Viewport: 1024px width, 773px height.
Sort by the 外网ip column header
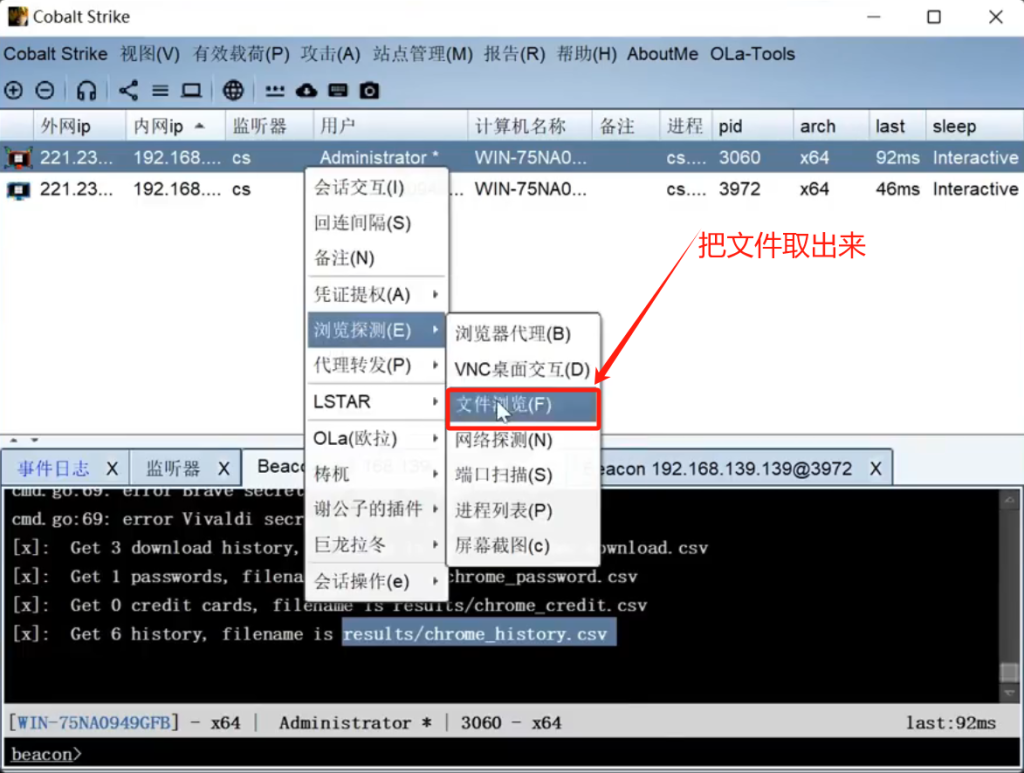click(78, 126)
